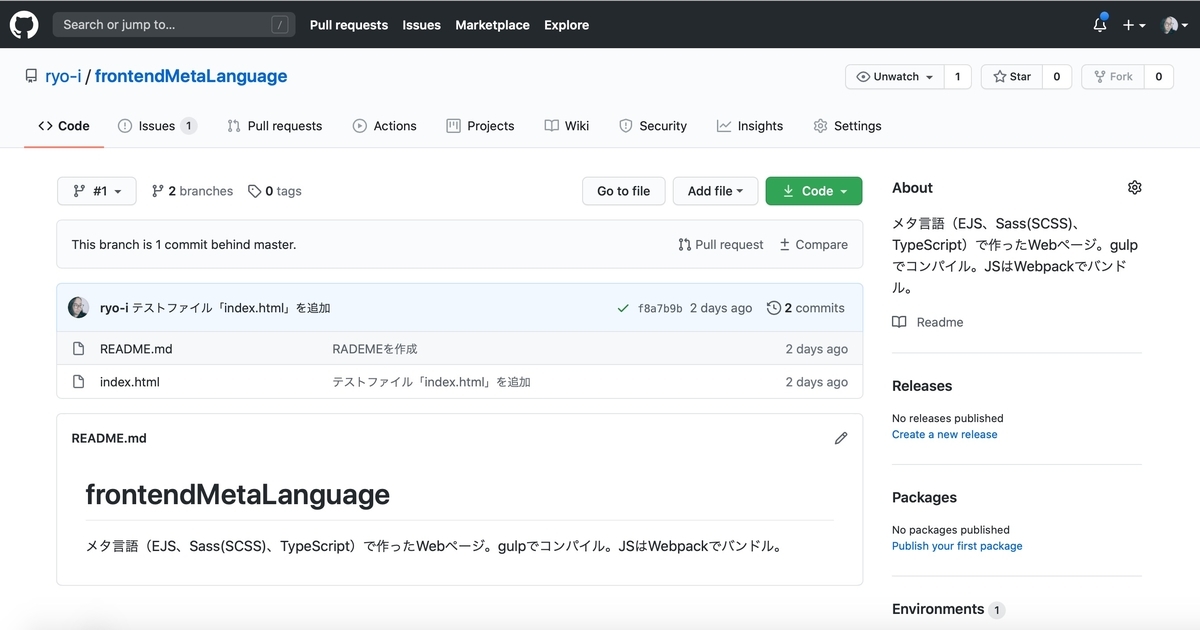Open the index.html file
The image size is (1200, 630).
[x=130, y=382]
